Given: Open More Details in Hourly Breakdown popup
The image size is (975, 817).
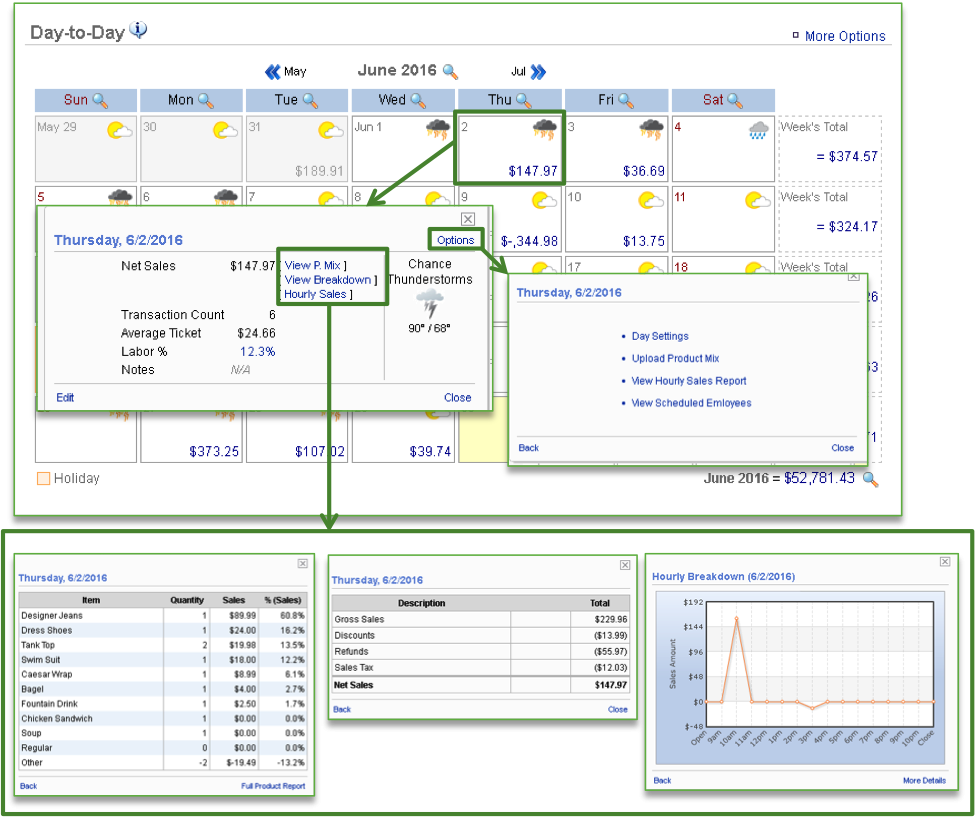Looking at the screenshot, I should [925, 780].
